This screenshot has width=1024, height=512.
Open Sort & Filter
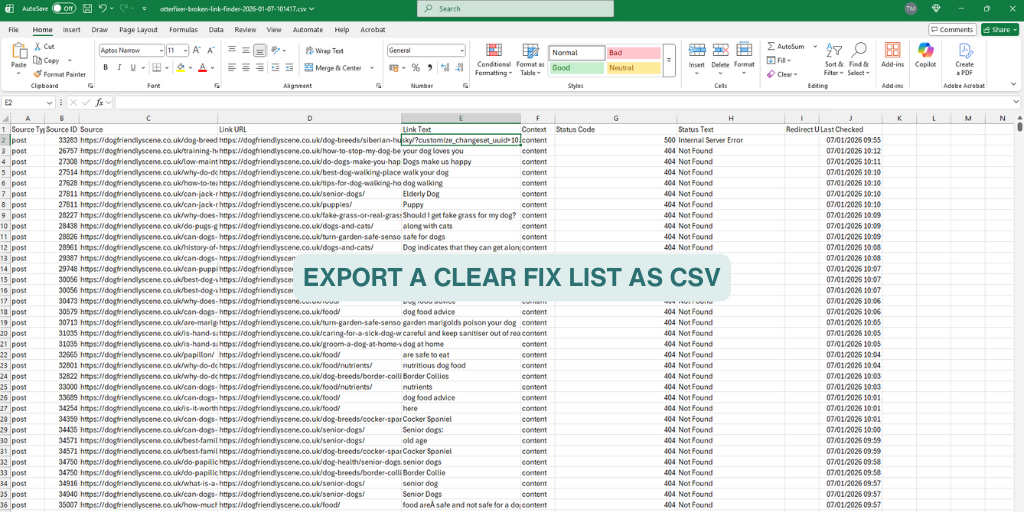click(x=834, y=60)
